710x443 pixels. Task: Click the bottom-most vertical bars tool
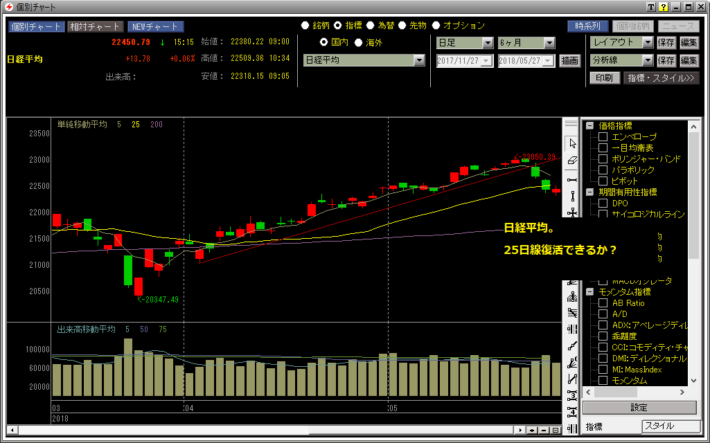point(572,428)
